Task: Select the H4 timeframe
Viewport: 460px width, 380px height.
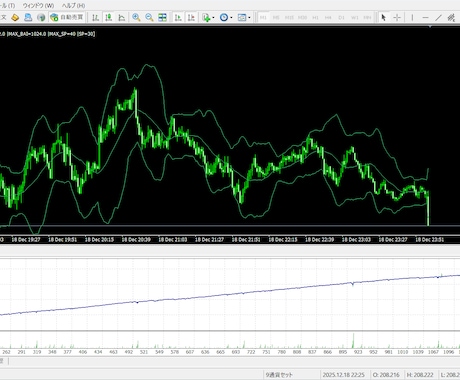Action: click(328, 17)
